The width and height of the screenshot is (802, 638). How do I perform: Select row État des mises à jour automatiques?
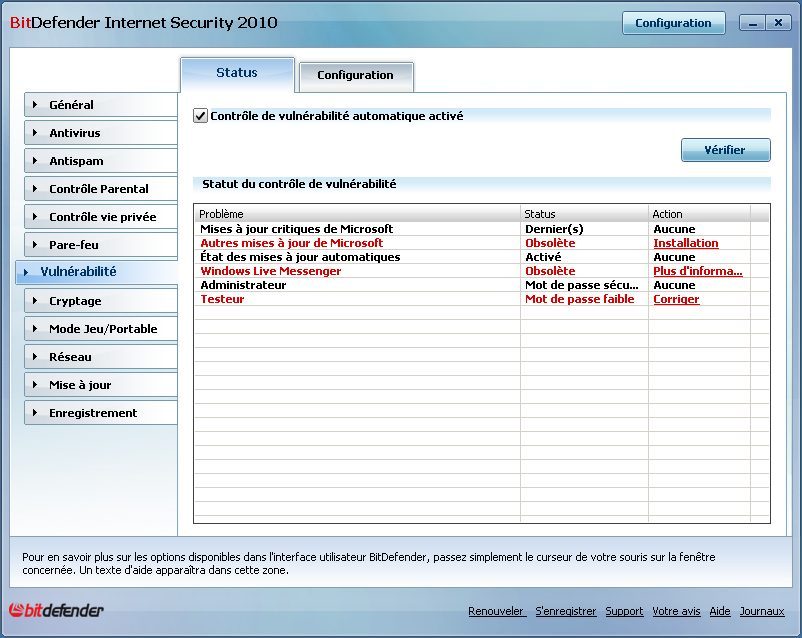coord(481,257)
